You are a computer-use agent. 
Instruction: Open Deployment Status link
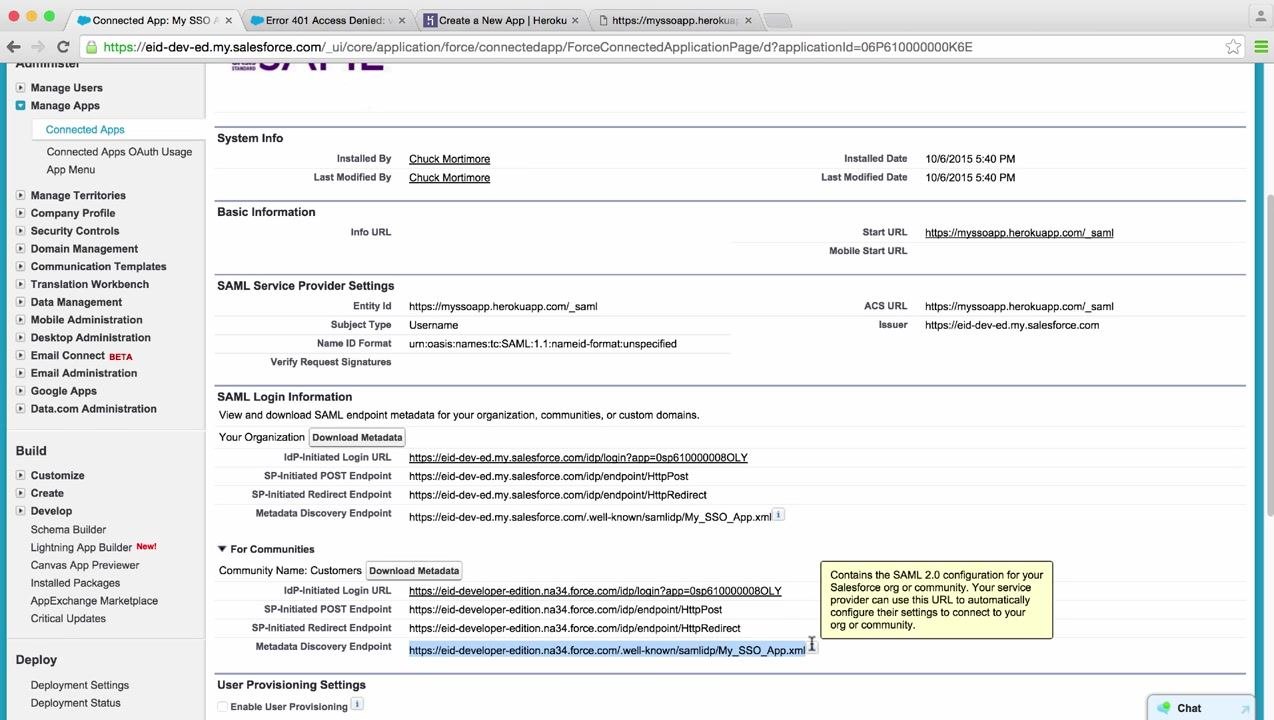click(x=75, y=703)
